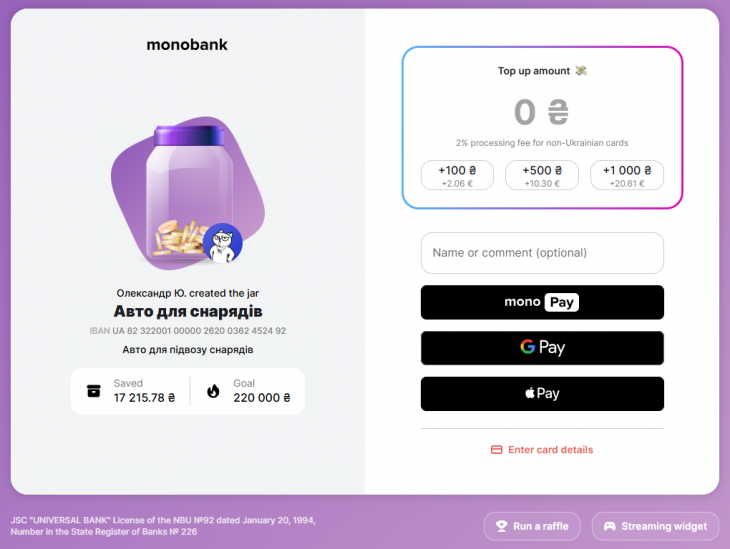Click the credit card icon
The width and height of the screenshot is (730, 549).
[496, 450]
